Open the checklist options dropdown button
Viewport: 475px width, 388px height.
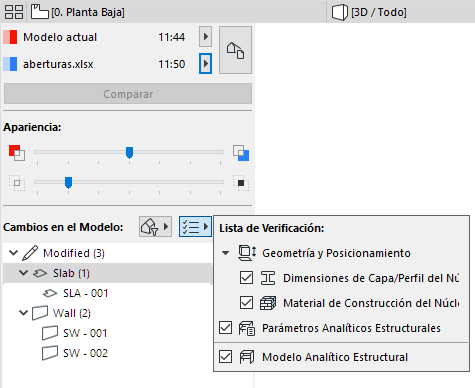(195, 227)
